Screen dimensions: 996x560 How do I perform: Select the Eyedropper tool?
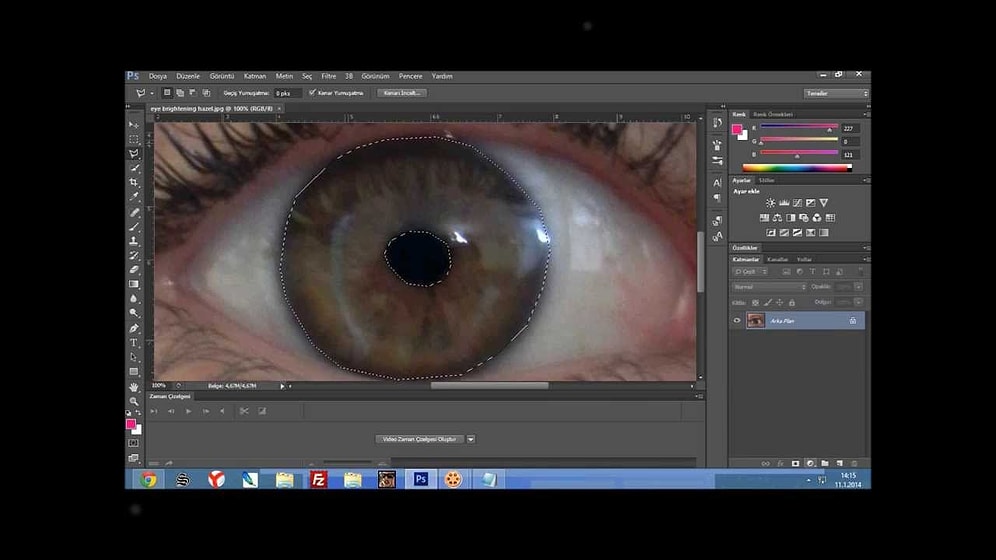(133, 197)
